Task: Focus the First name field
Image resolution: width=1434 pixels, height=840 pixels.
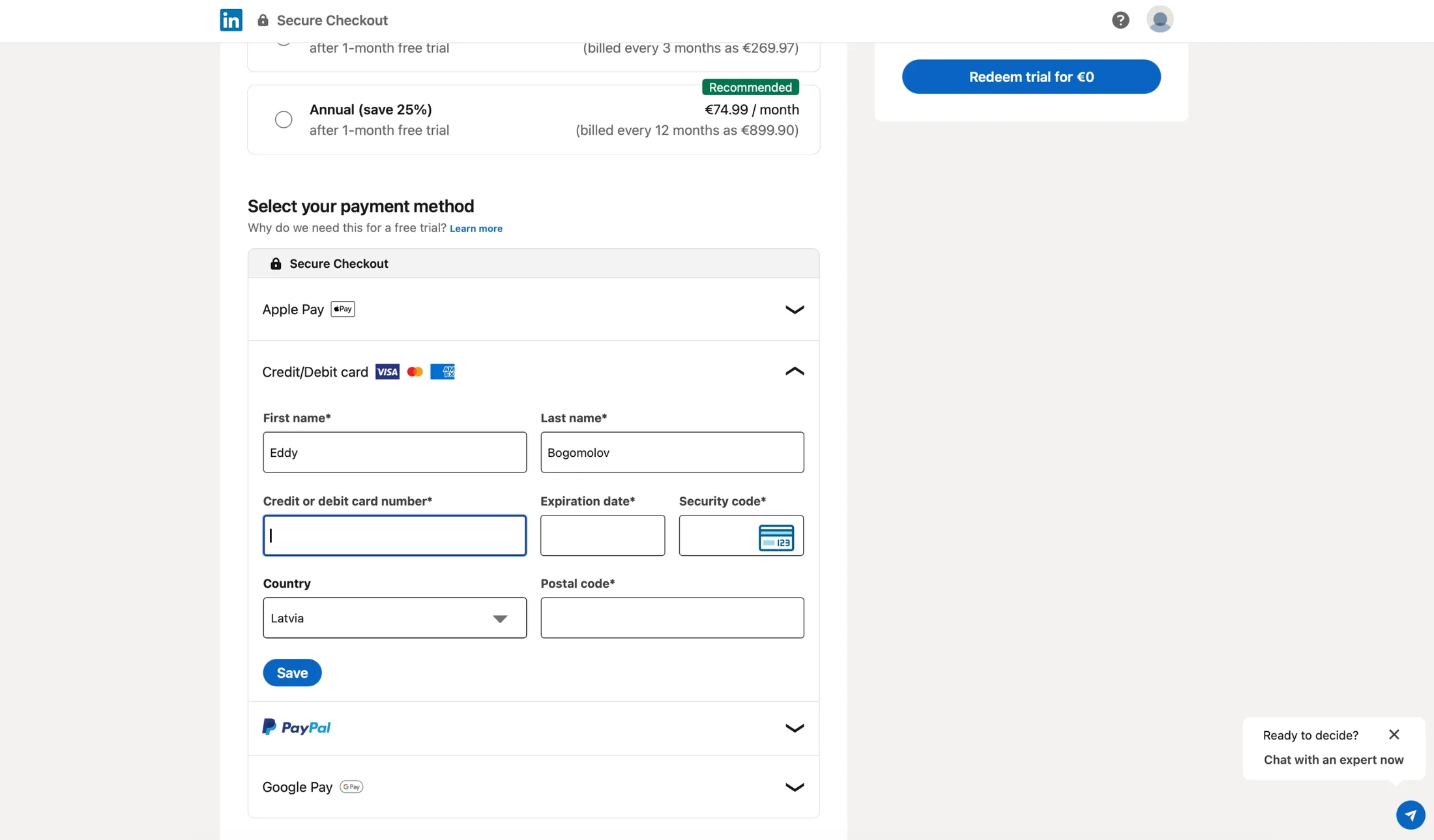Action: (x=394, y=452)
